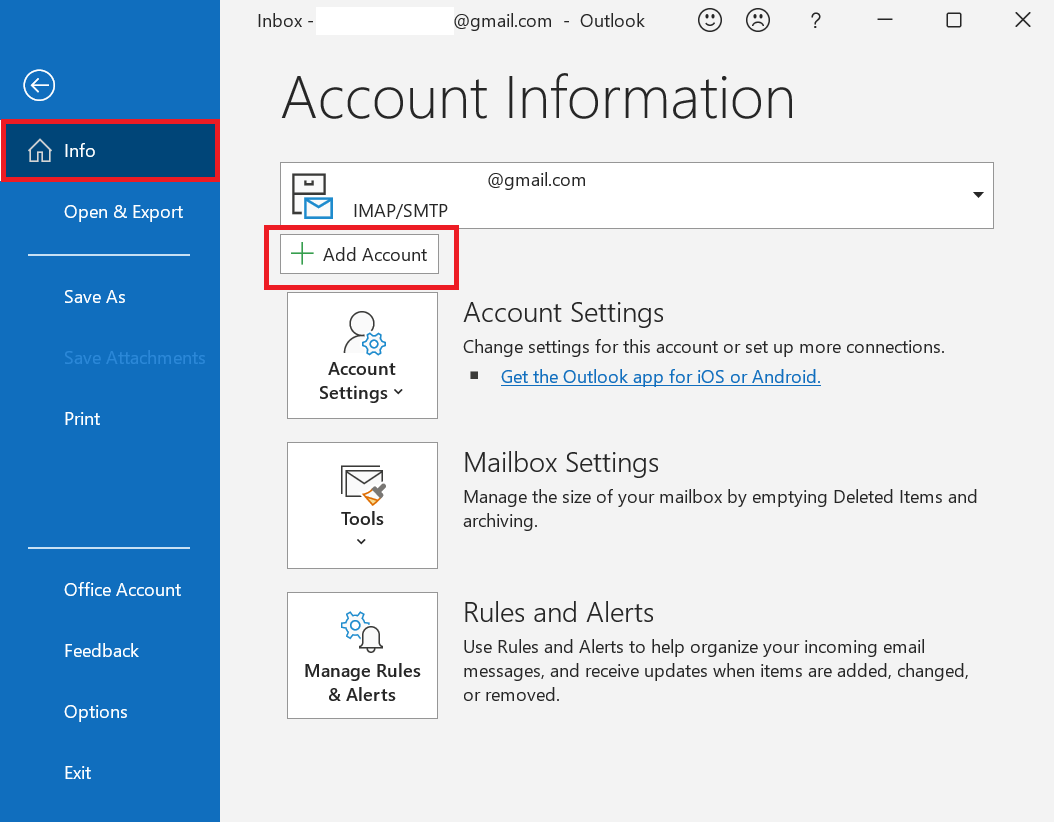Click the Add Account button
This screenshot has width=1054, height=822.
360,254
